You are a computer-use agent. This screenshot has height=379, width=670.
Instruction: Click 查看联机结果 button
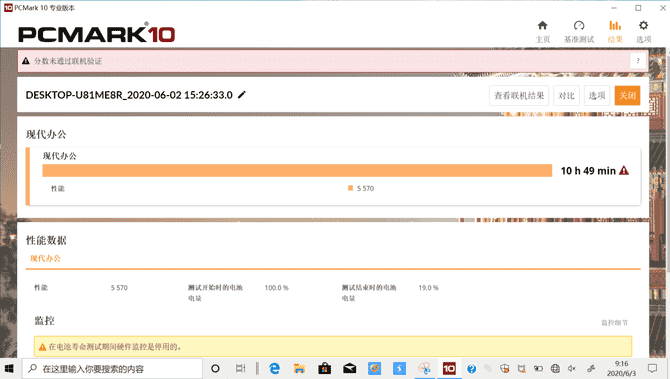coord(519,95)
